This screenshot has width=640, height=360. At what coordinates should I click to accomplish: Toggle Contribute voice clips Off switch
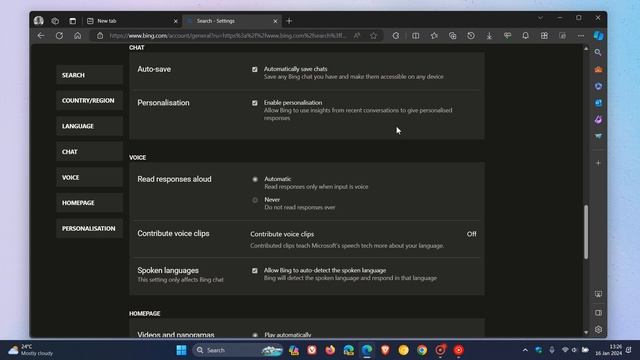471,234
